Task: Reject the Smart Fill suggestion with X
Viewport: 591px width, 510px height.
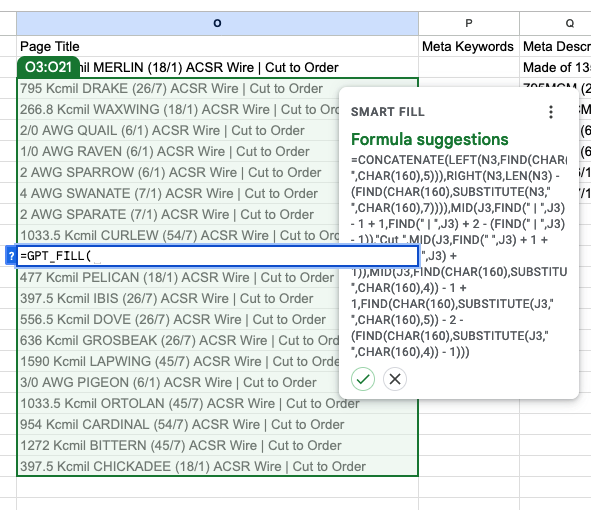Action: pyautogui.click(x=395, y=379)
